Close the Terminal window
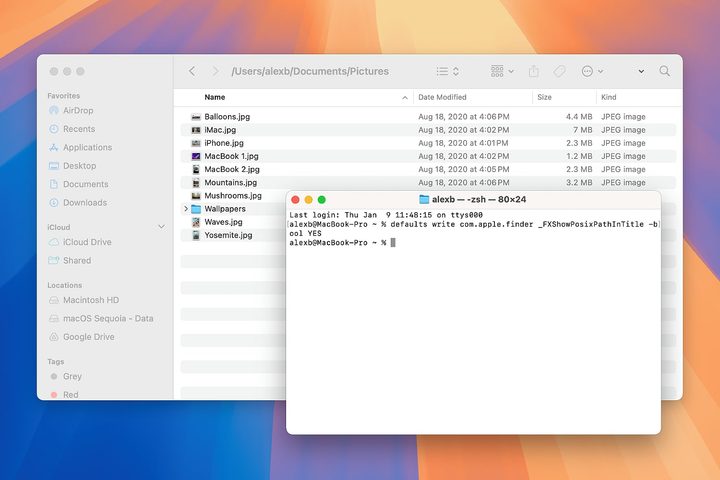Screen dimensions: 720x480 [x=295, y=199]
